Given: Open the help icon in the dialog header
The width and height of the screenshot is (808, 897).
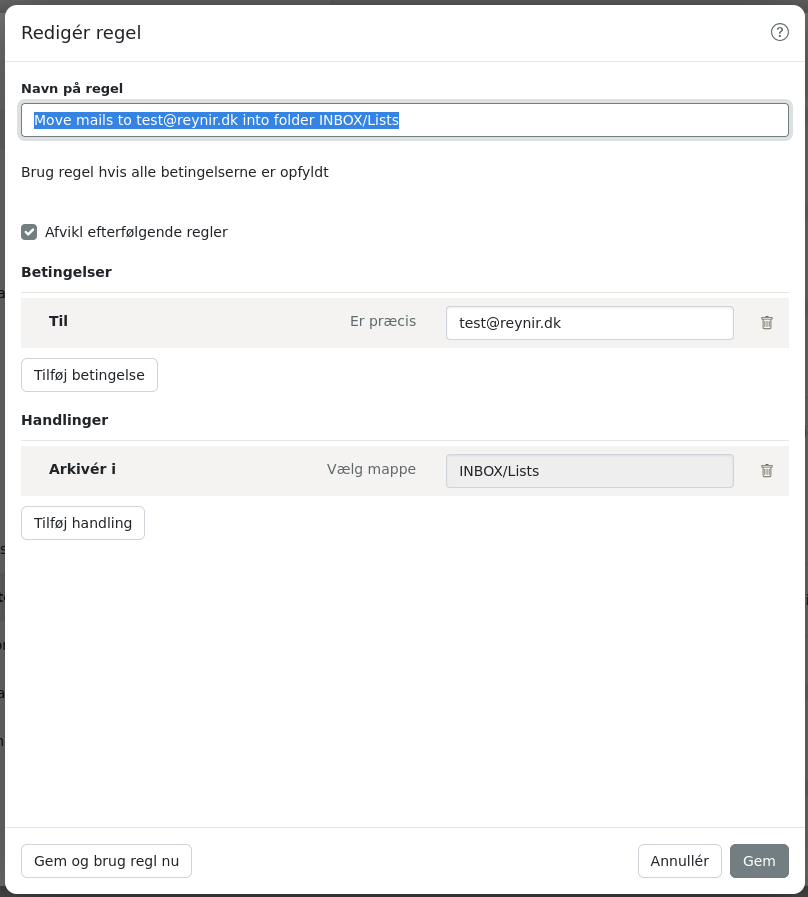Looking at the screenshot, I should (x=779, y=32).
